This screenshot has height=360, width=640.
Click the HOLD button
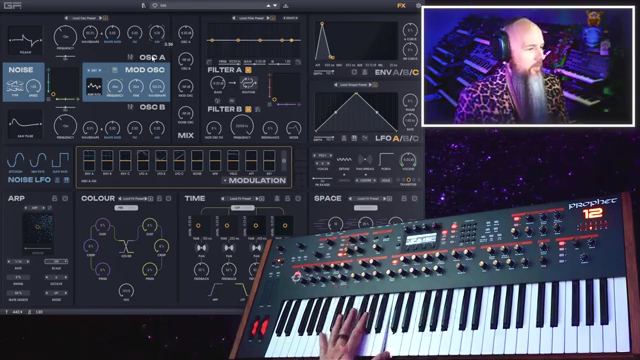pyautogui.click(x=386, y=180)
